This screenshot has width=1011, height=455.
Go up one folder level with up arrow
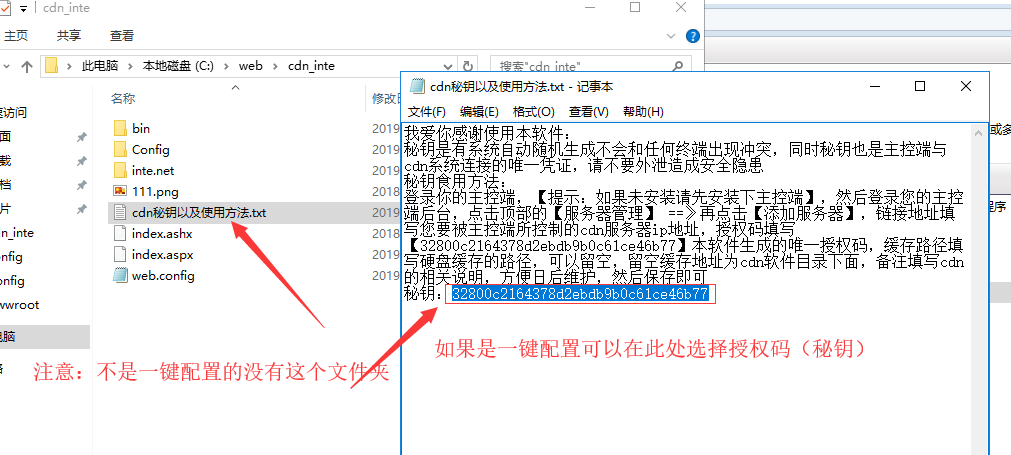point(23,66)
